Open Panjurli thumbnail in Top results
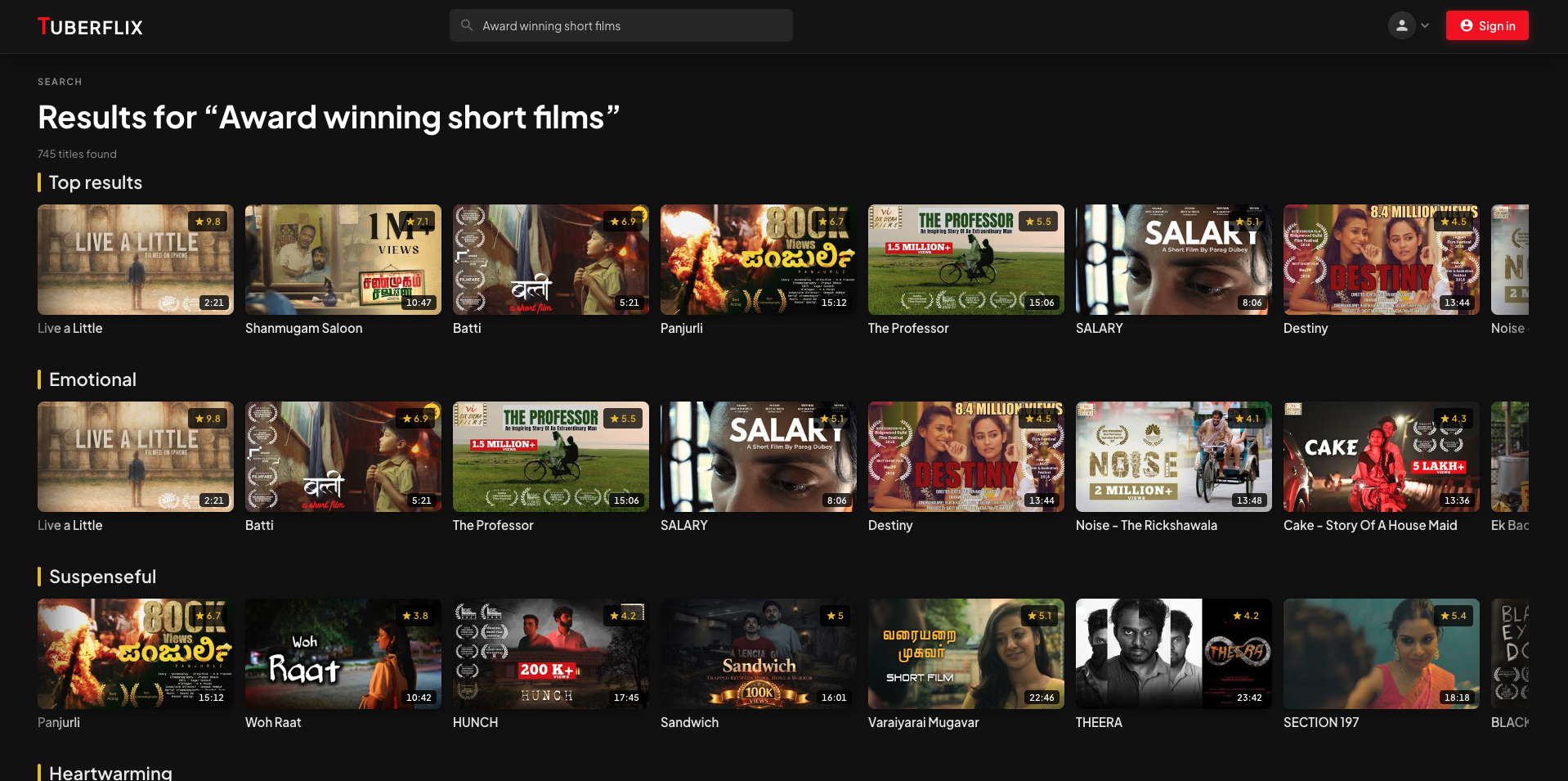 tap(759, 259)
